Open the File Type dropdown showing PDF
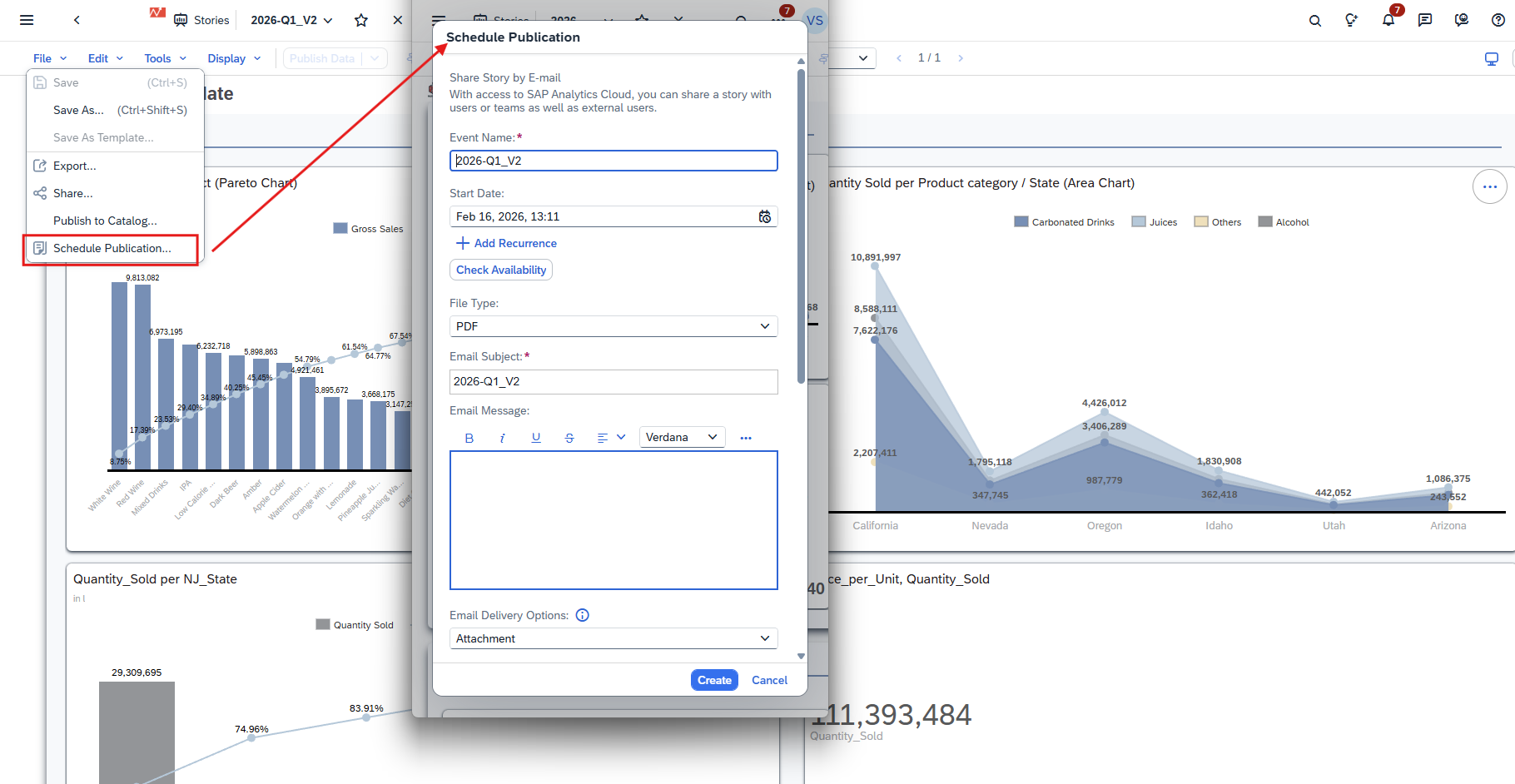The height and width of the screenshot is (784, 1515). (x=613, y=326)
